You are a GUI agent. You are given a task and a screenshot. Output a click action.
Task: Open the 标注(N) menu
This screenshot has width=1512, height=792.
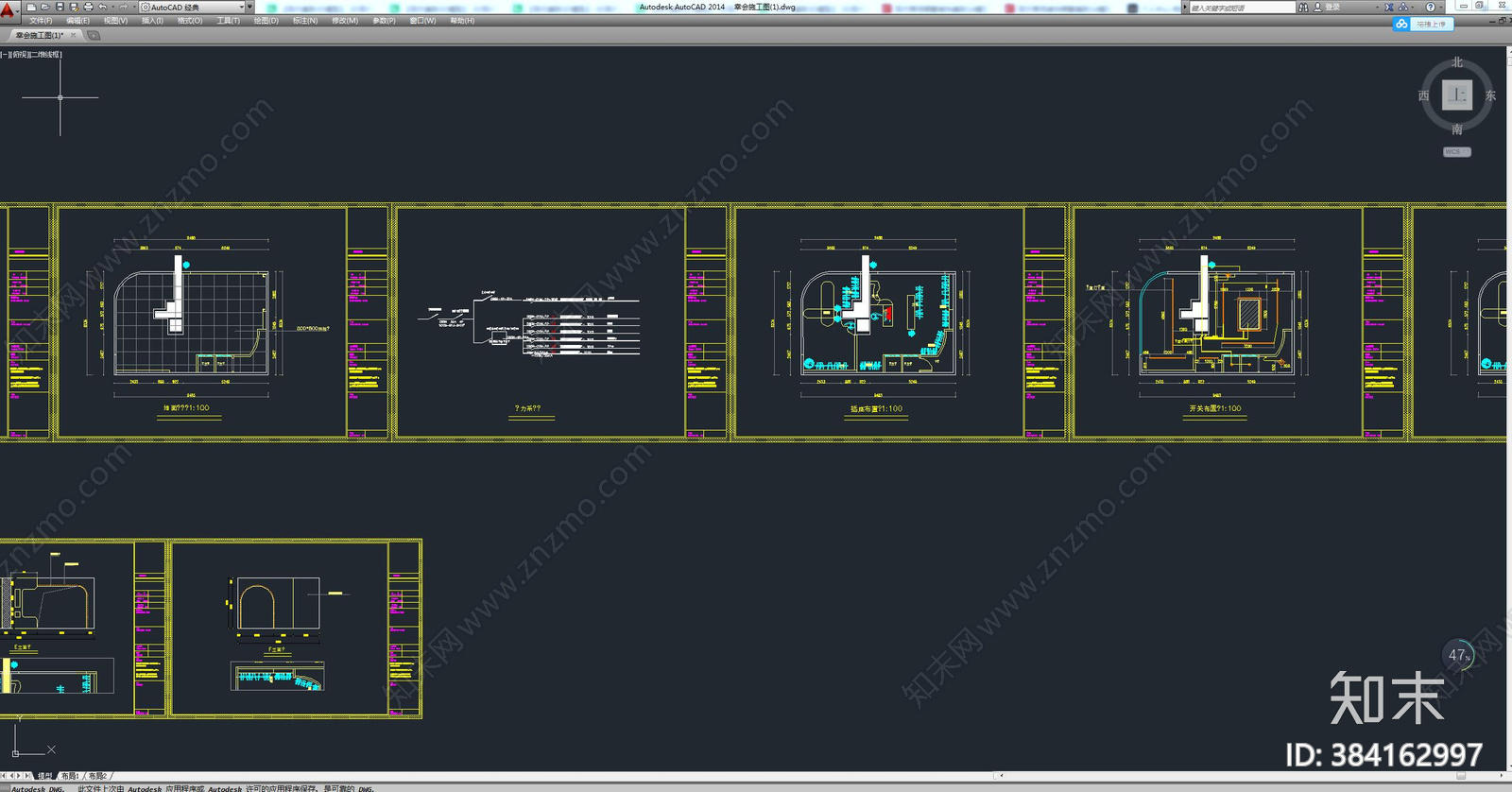click(305, 21)
